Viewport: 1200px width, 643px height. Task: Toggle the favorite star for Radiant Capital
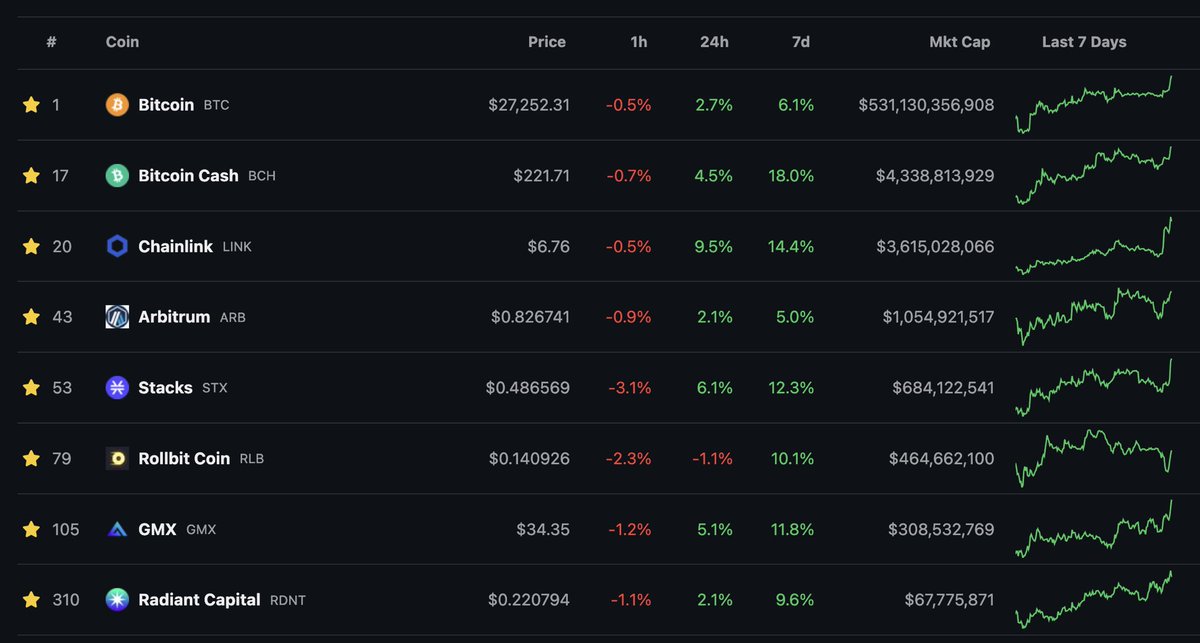tap(31, 600)
